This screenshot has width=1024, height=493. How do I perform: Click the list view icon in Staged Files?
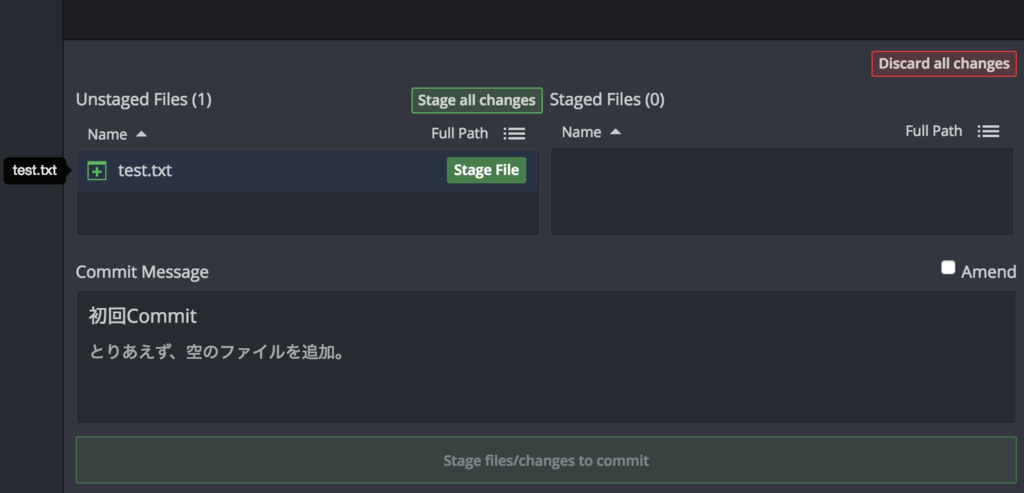[988, 132]
